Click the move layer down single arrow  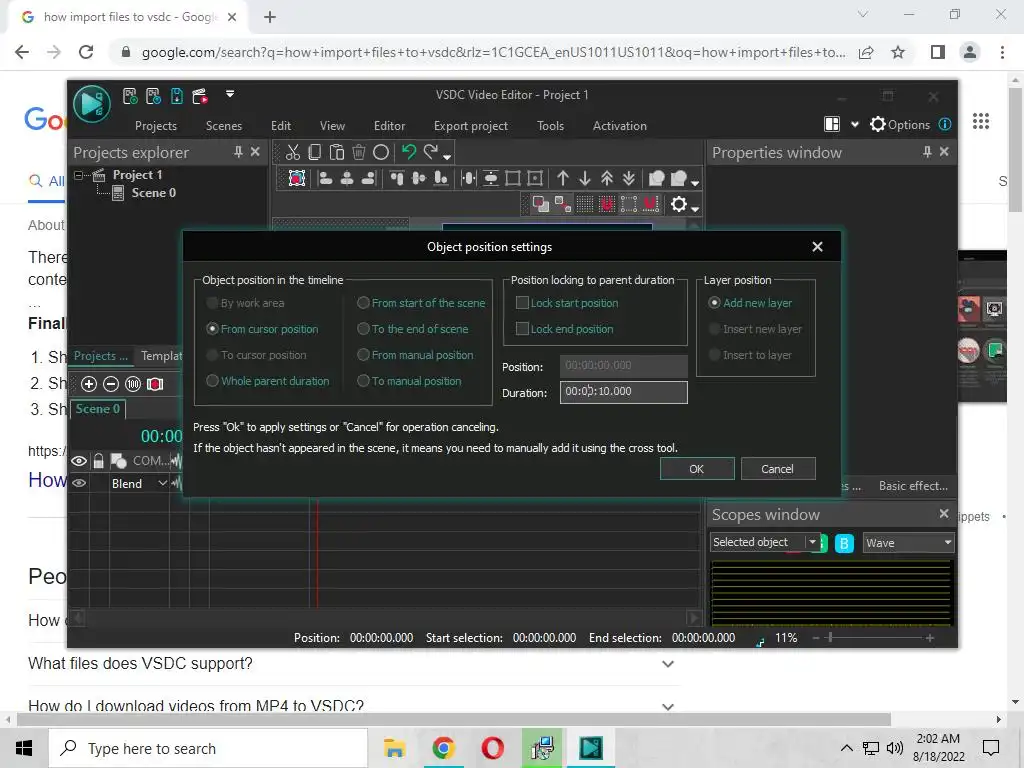(584, 178)
